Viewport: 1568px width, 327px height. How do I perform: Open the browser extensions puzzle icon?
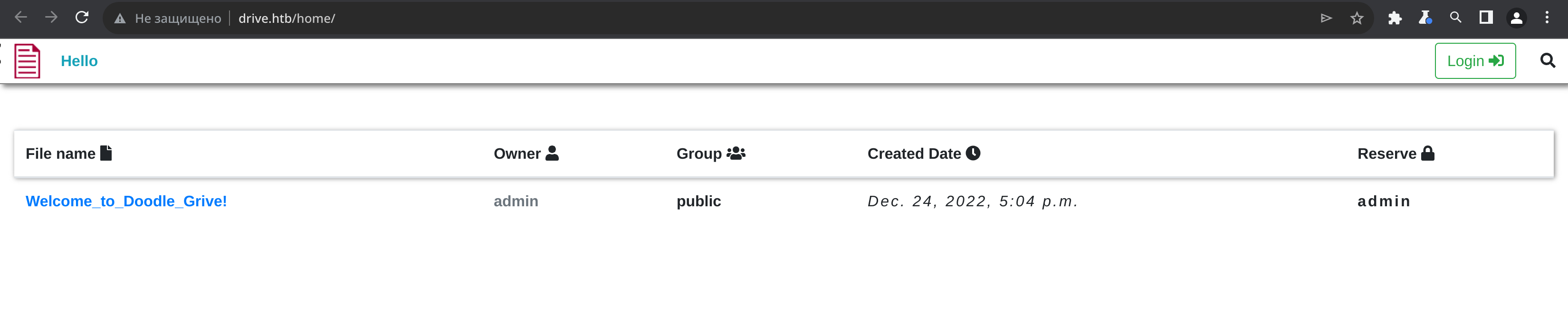(x=1395, y=18)
